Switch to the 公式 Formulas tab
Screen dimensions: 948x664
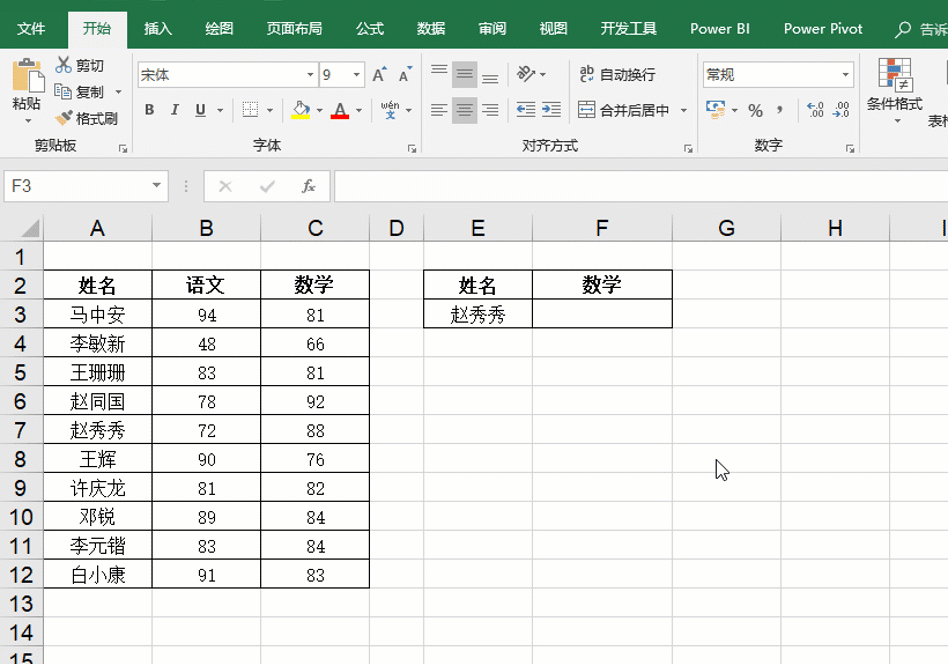[x=369, y=28]
